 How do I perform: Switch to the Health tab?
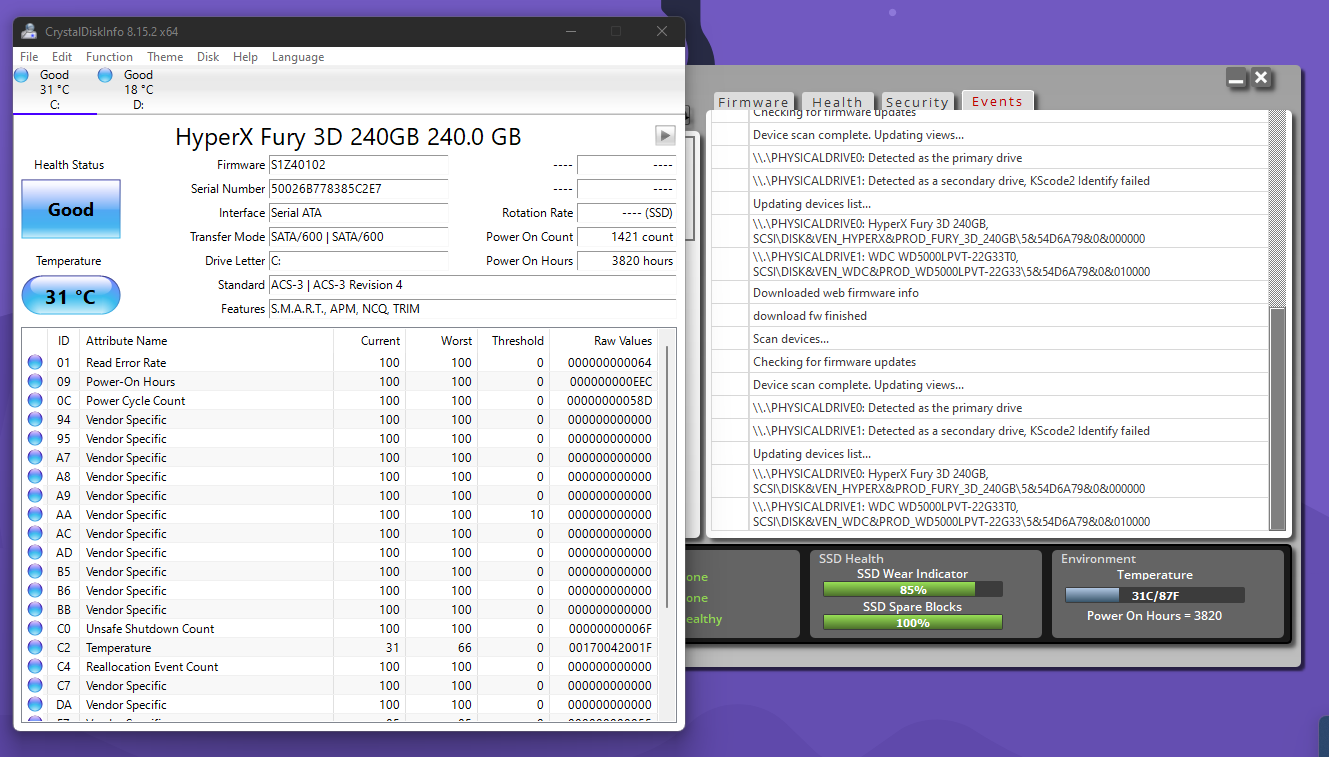point(837,102)
